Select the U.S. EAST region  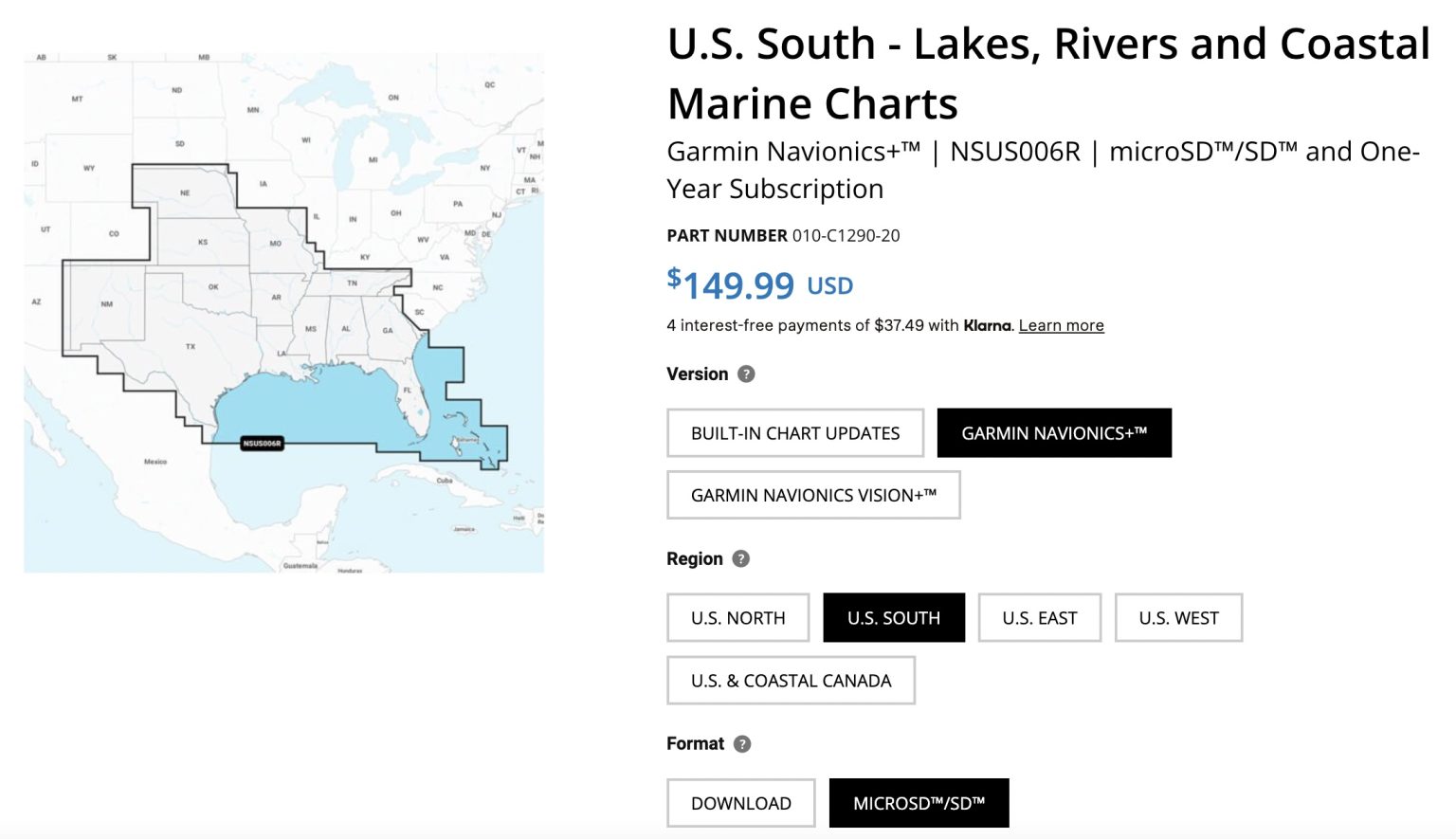point(1039,617)
